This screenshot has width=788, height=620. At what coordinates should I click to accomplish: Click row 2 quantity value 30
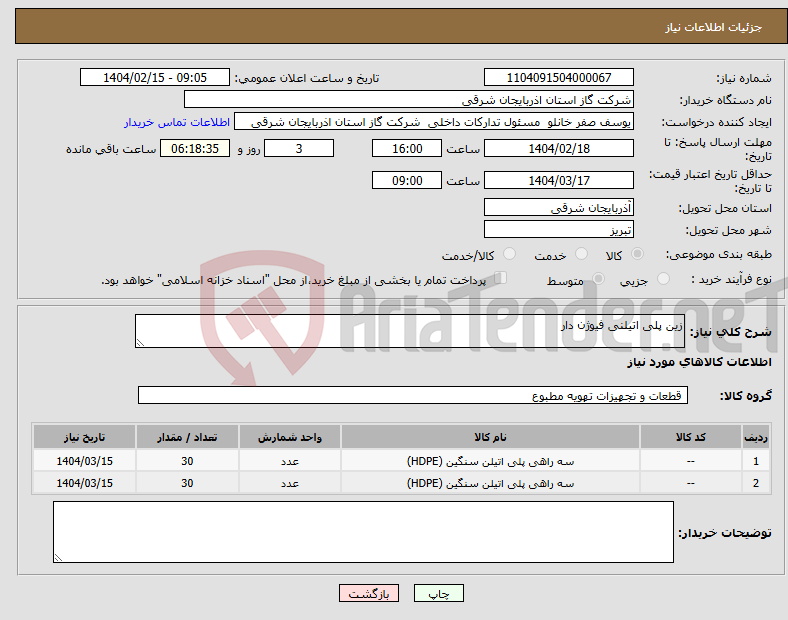tap(187, 483)
